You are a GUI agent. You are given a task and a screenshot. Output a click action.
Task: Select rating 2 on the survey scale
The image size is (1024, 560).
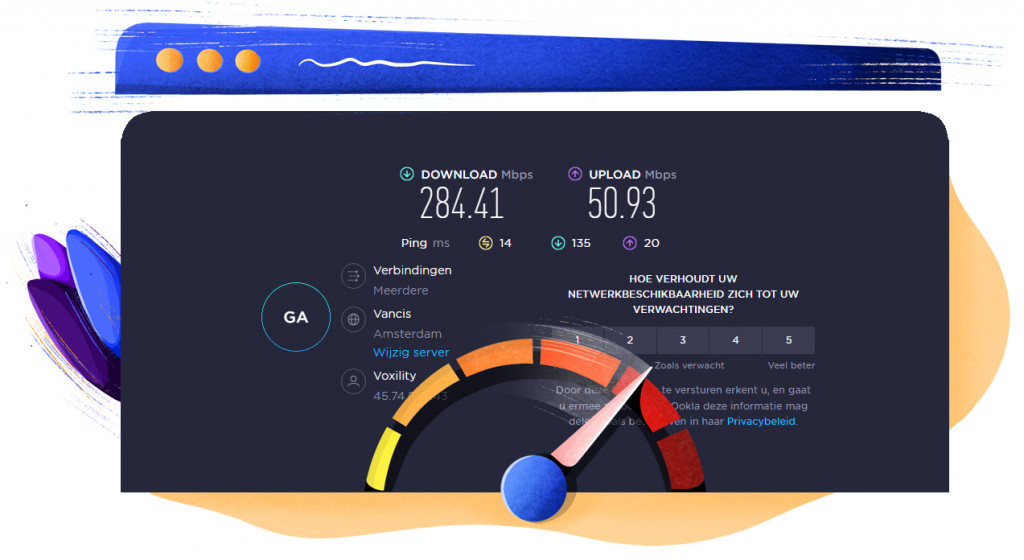(x=630, y=340)
